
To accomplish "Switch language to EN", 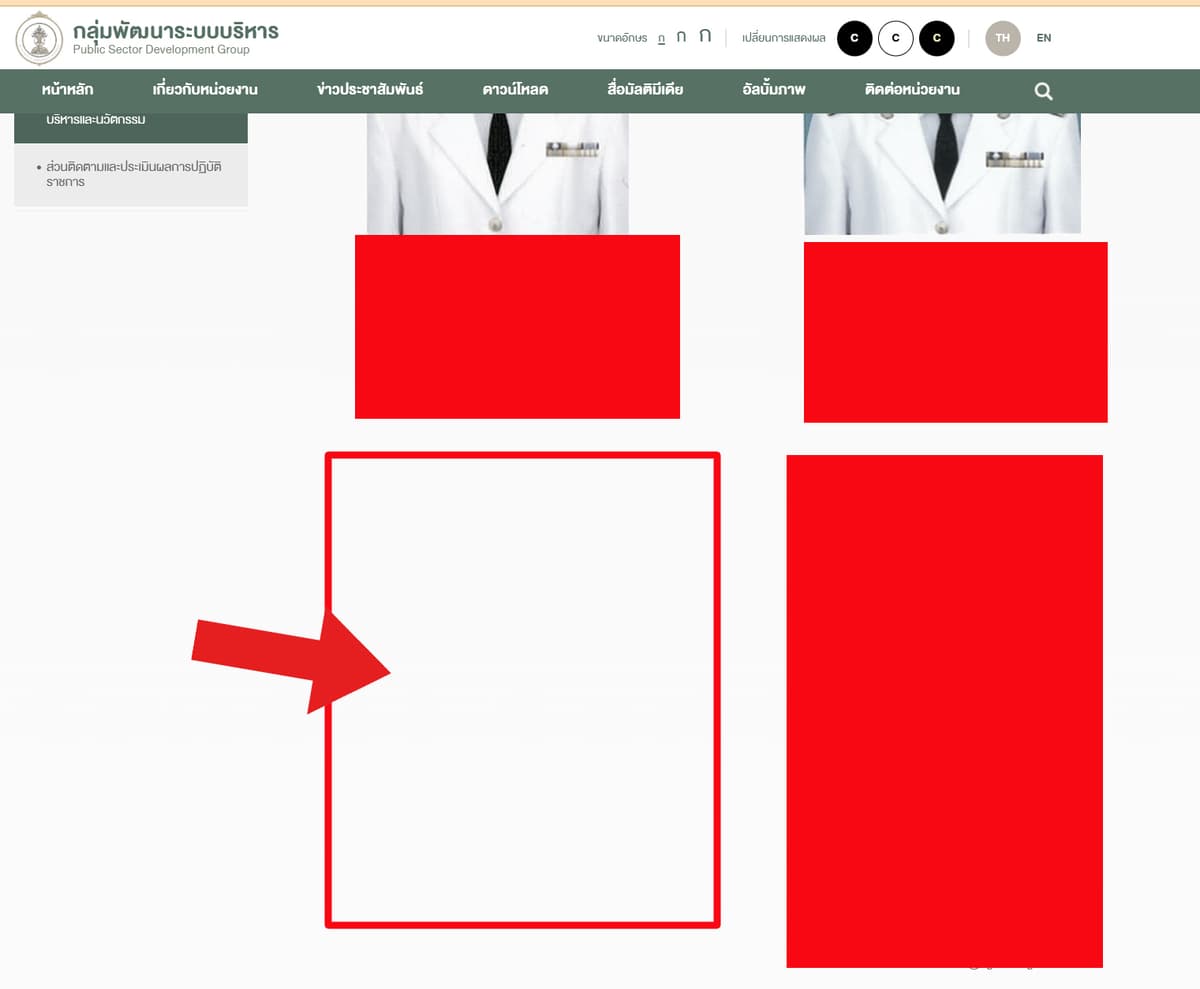I will [1044, 38].
